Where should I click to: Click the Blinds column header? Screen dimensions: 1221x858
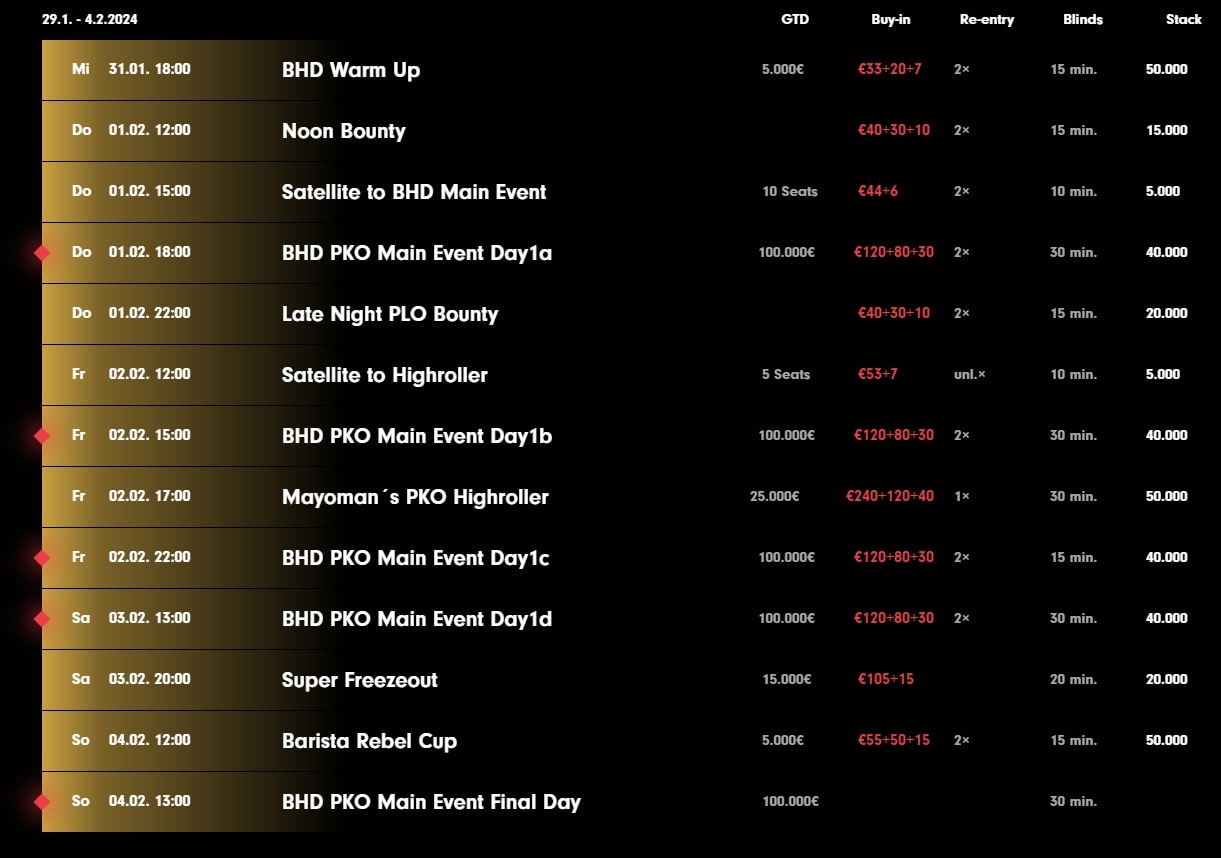pyautogui.click(x=1083, y=19)
